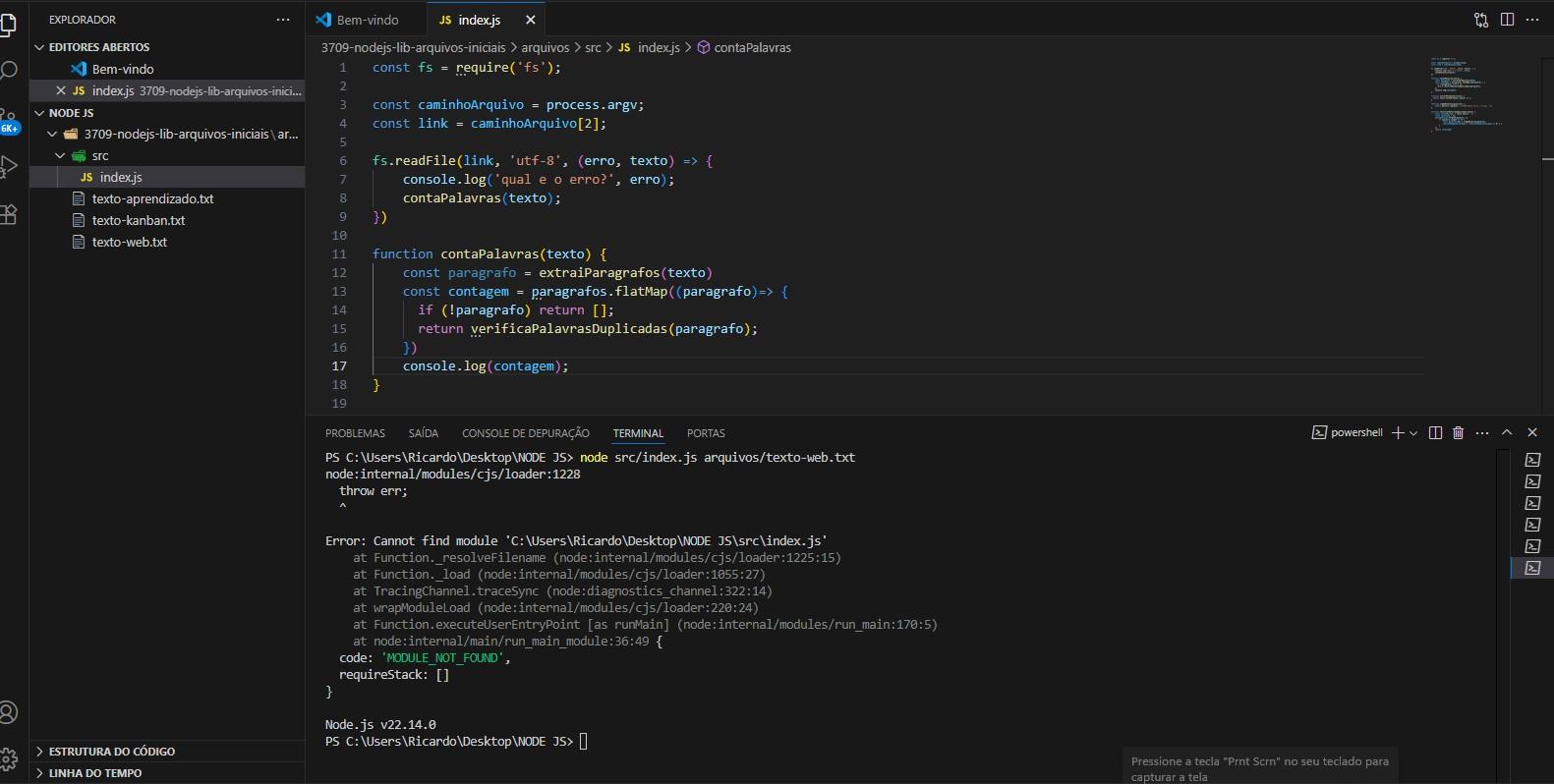Screen dimensions: 1554x784
Task: Click the arquivos breadcrumb
Action: [x=545, y=47]
